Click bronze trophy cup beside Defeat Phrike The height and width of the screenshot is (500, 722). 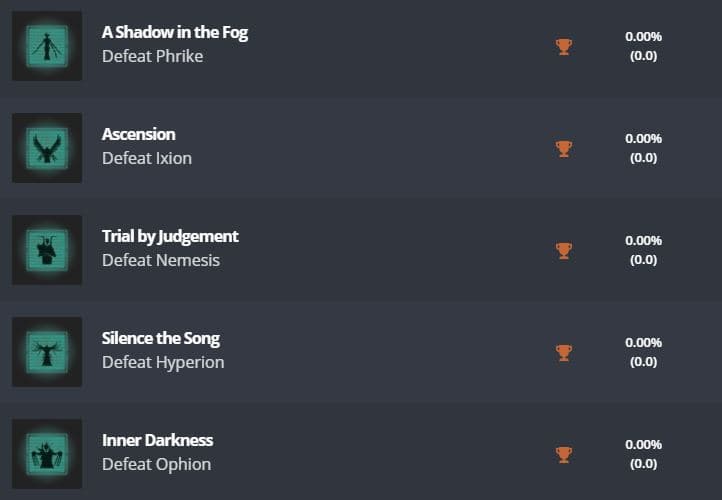[x=564, y=46]
